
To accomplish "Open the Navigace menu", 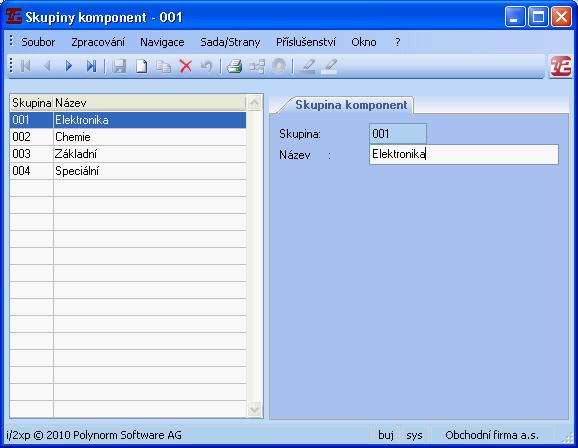I will pos(162,42).
